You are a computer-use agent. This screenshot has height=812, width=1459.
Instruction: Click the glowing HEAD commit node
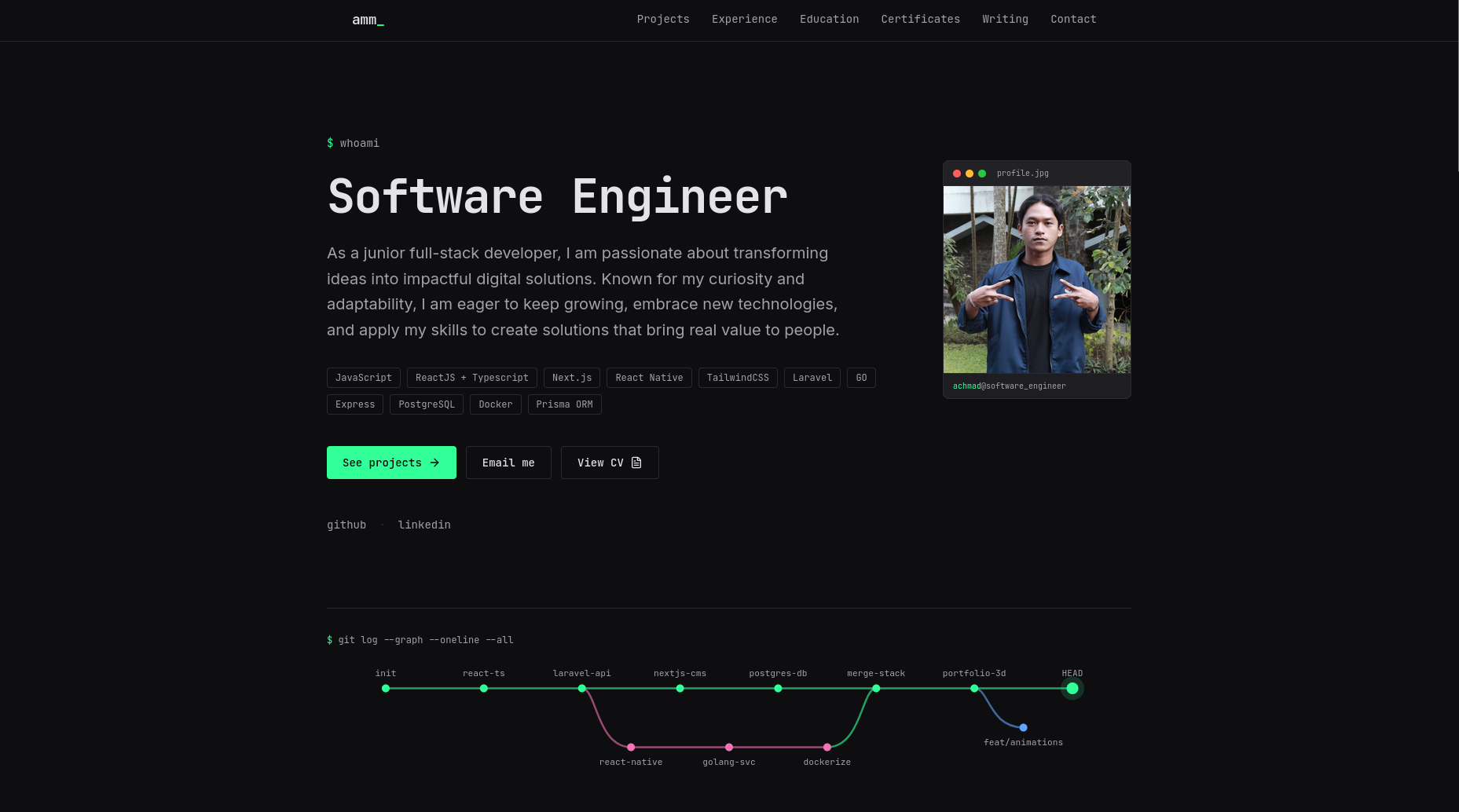click(x=1072, y=689)
